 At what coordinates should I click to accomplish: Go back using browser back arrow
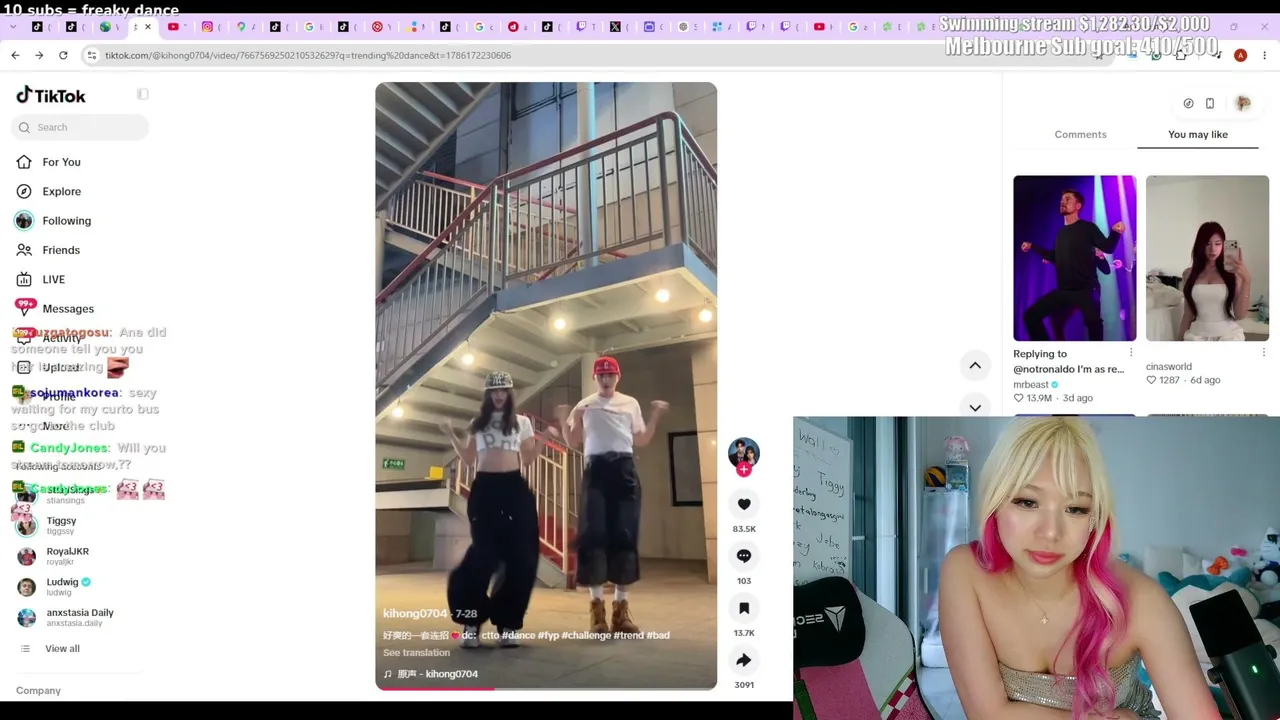(x=15, y=55)
